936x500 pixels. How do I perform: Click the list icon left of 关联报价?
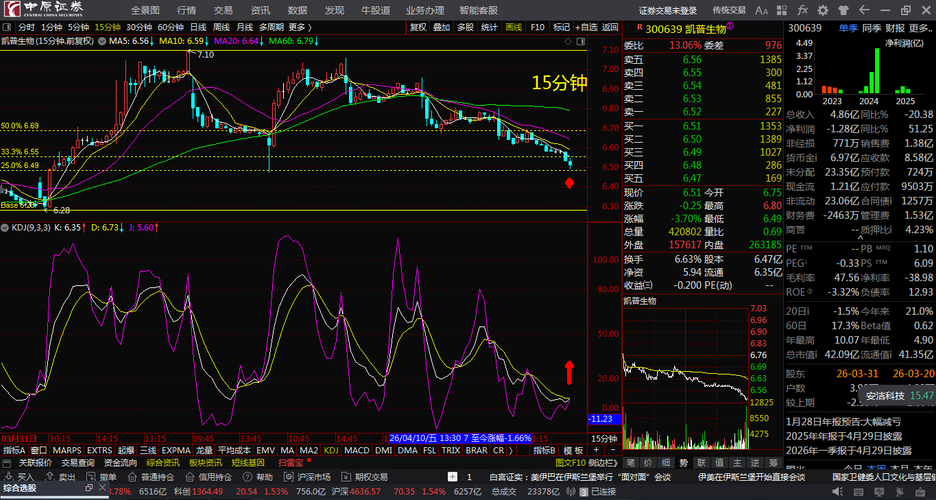coord(7,463)
